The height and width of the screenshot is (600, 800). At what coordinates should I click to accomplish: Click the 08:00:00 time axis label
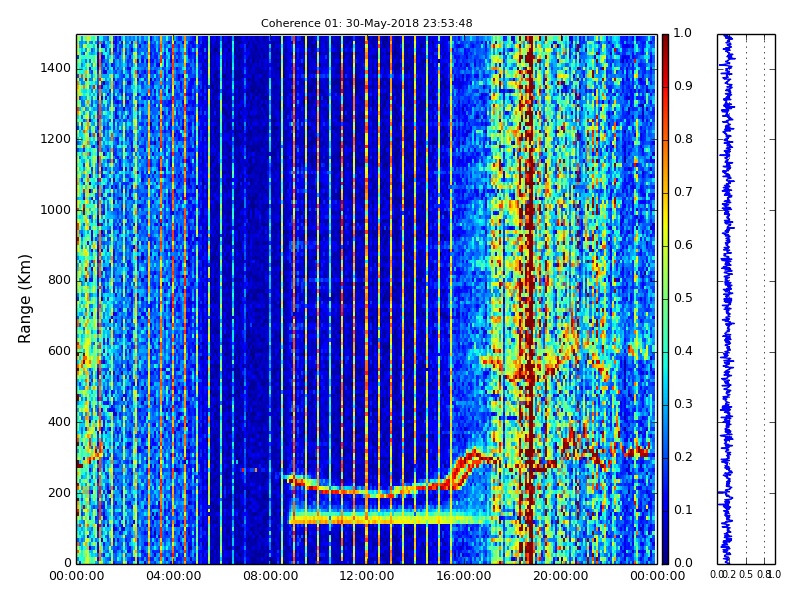(x=270, y=576)
